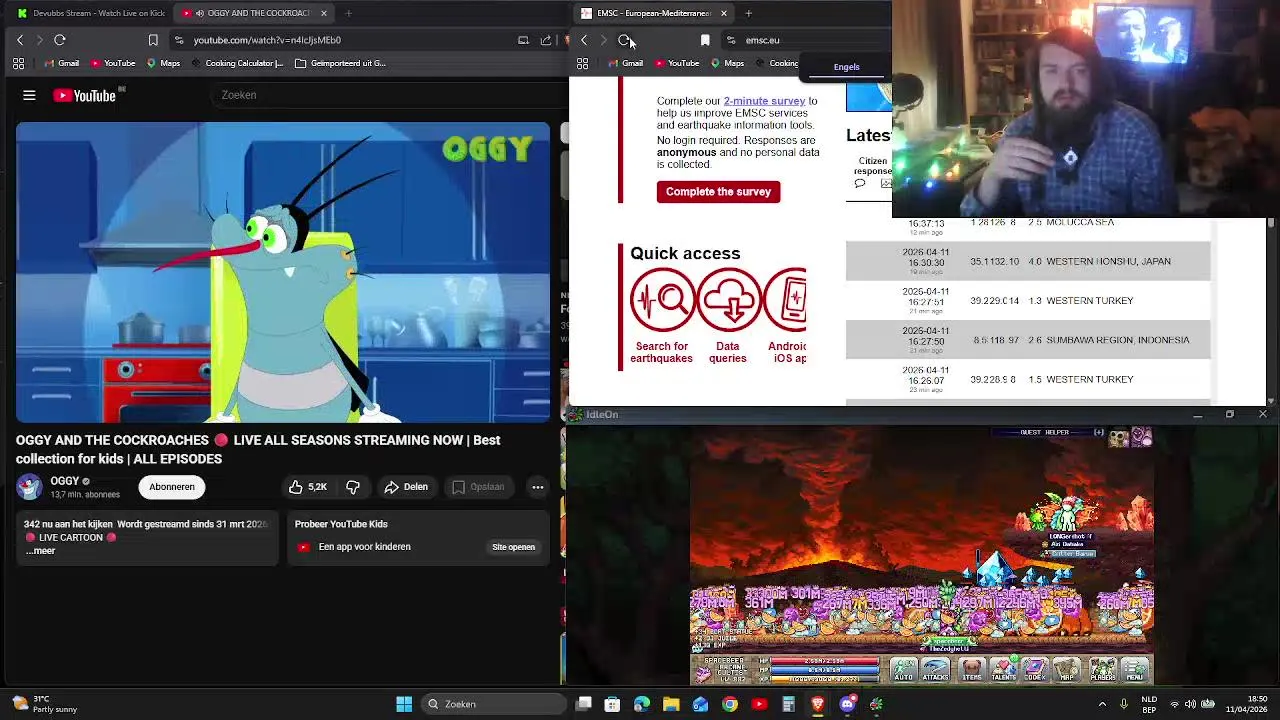
Task: Click Opslaan save button
Action: tap(478, 487)
